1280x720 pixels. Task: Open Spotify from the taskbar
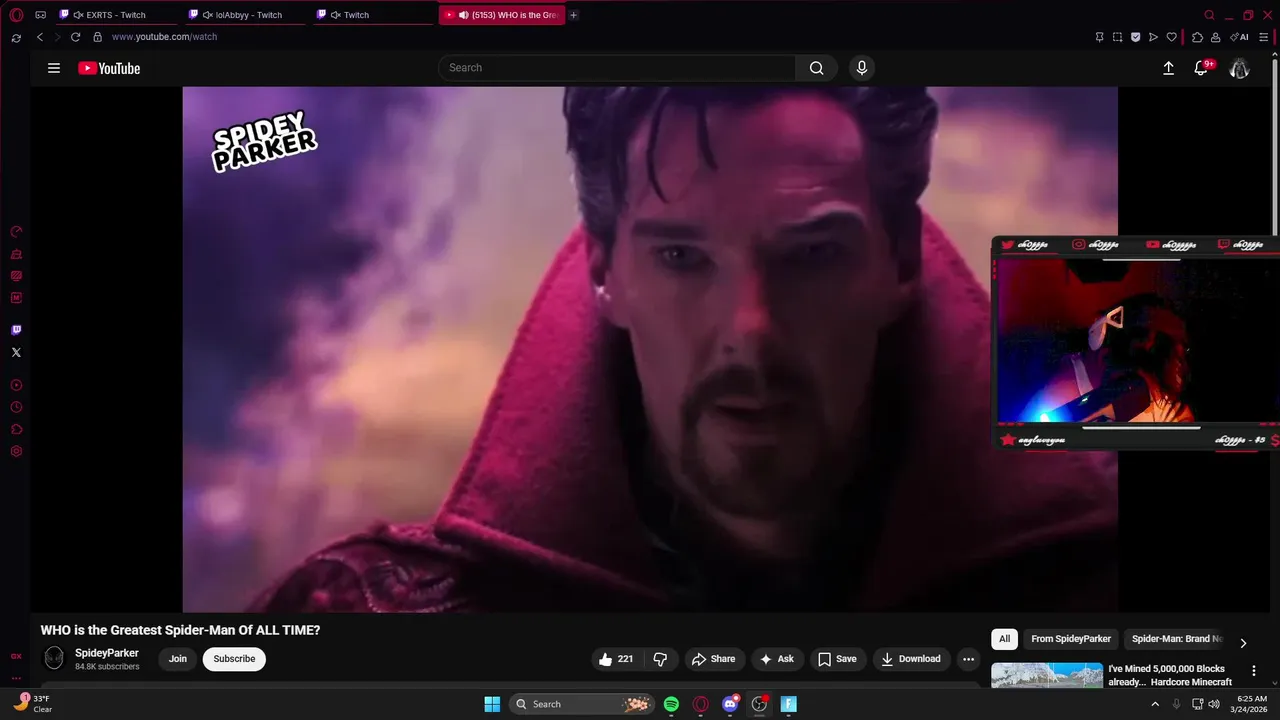tap(672, 704)
